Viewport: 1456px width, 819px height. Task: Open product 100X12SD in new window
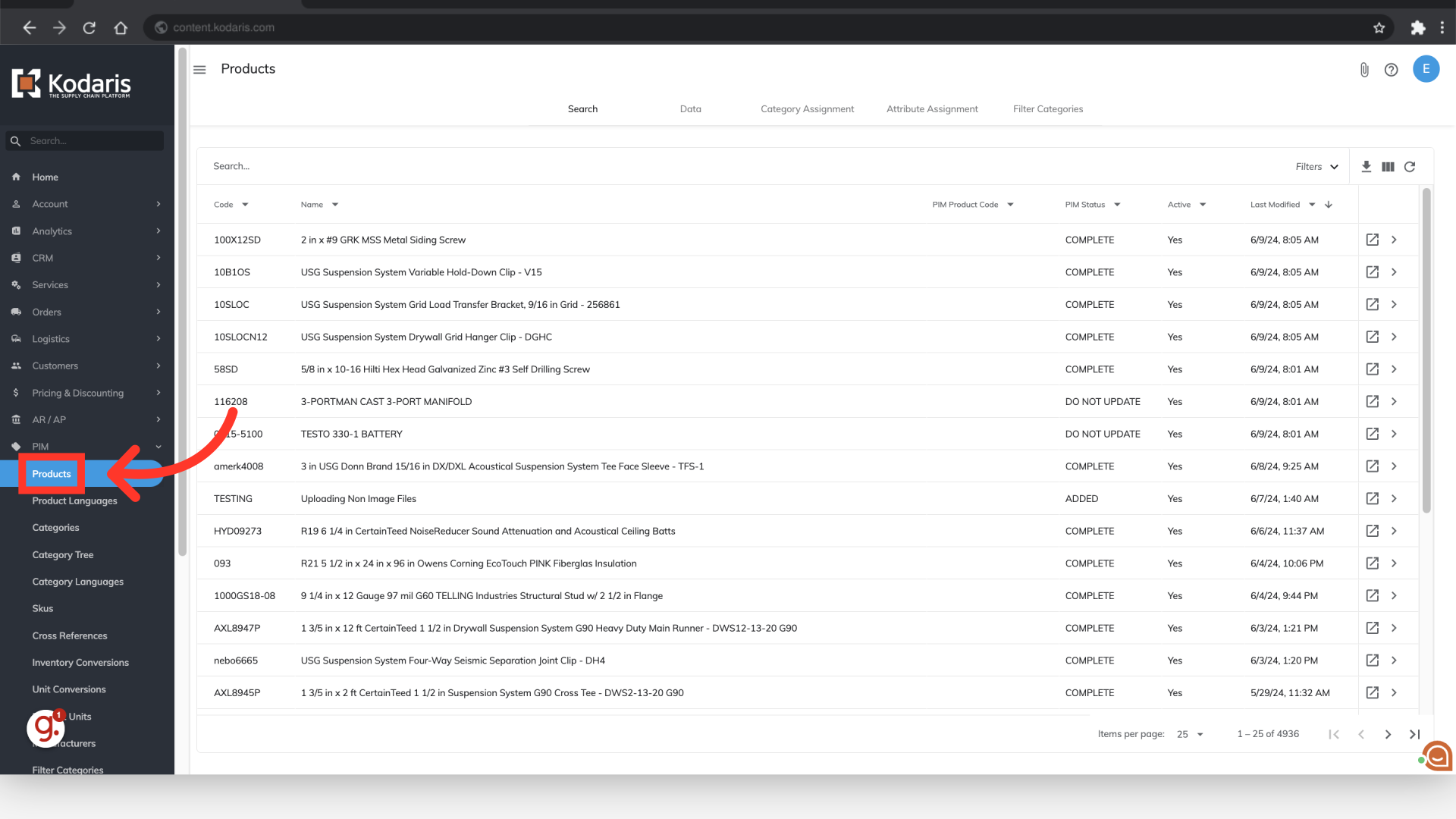pyautogui.click(x=1372, y=240)
